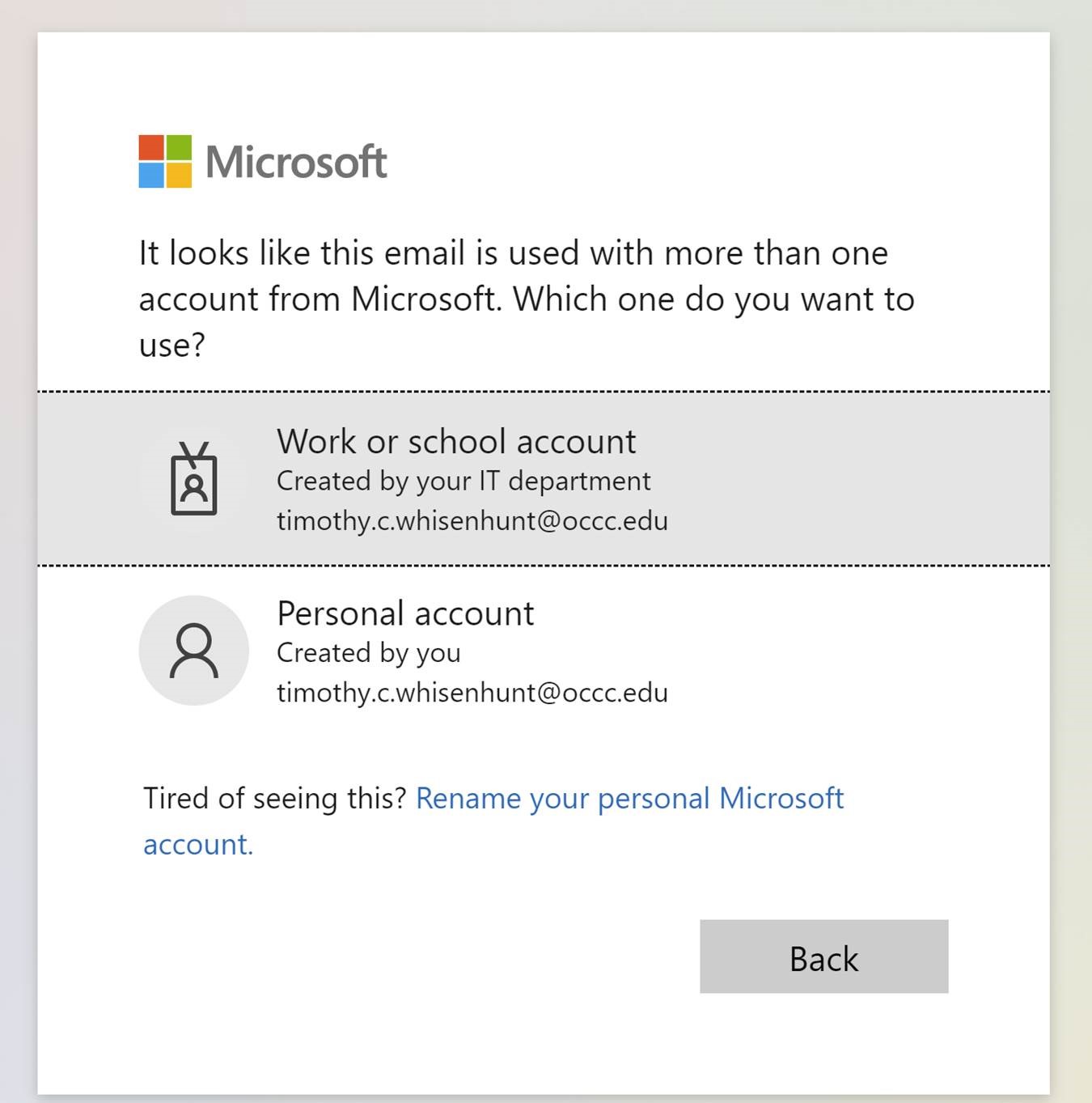The width and height of the screenshot is (1092, 1103).
Task: Click "Created by your IT department" text
Action: click(463, 481)
